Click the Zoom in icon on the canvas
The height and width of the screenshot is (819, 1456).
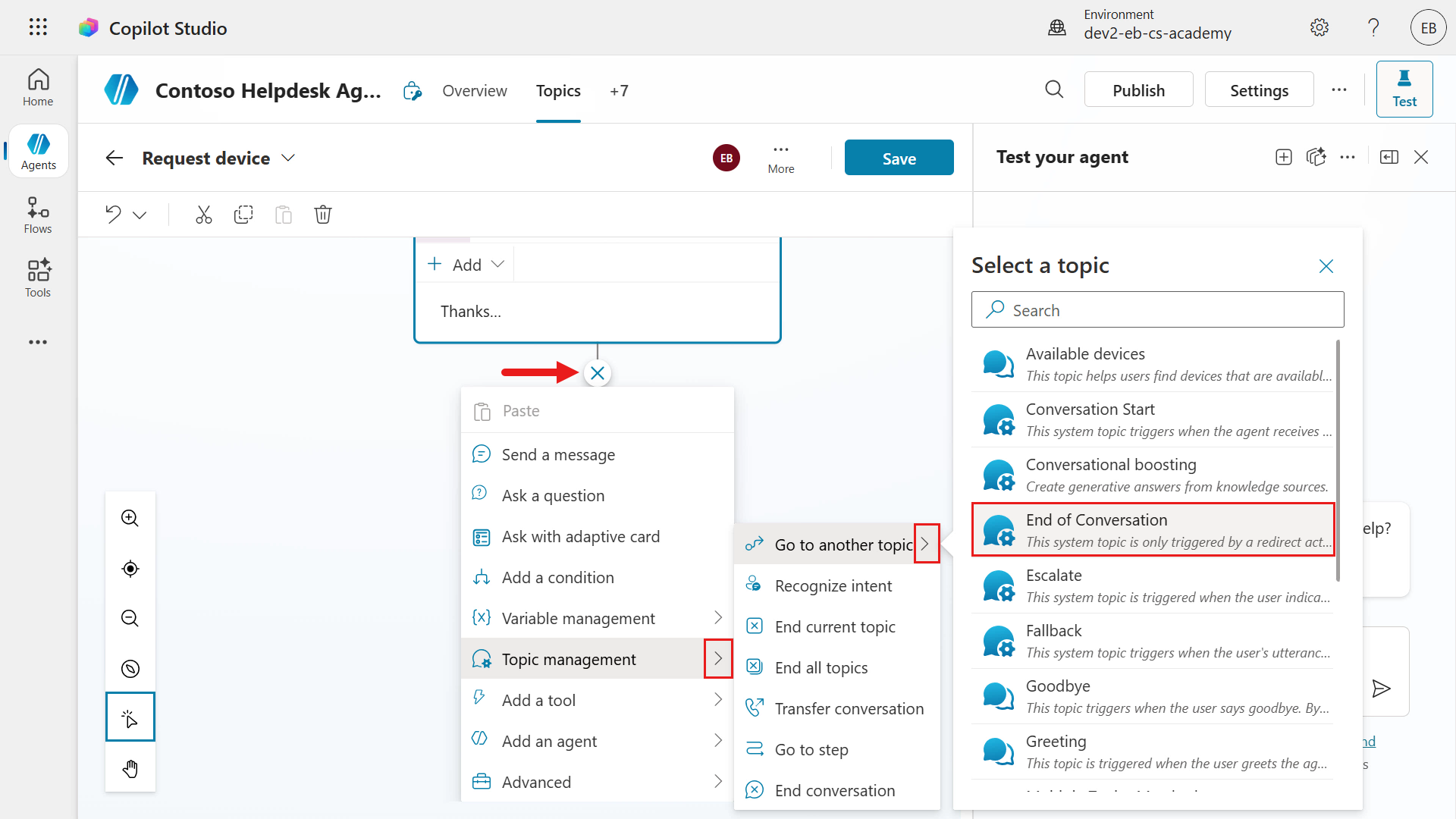[130, 518]
